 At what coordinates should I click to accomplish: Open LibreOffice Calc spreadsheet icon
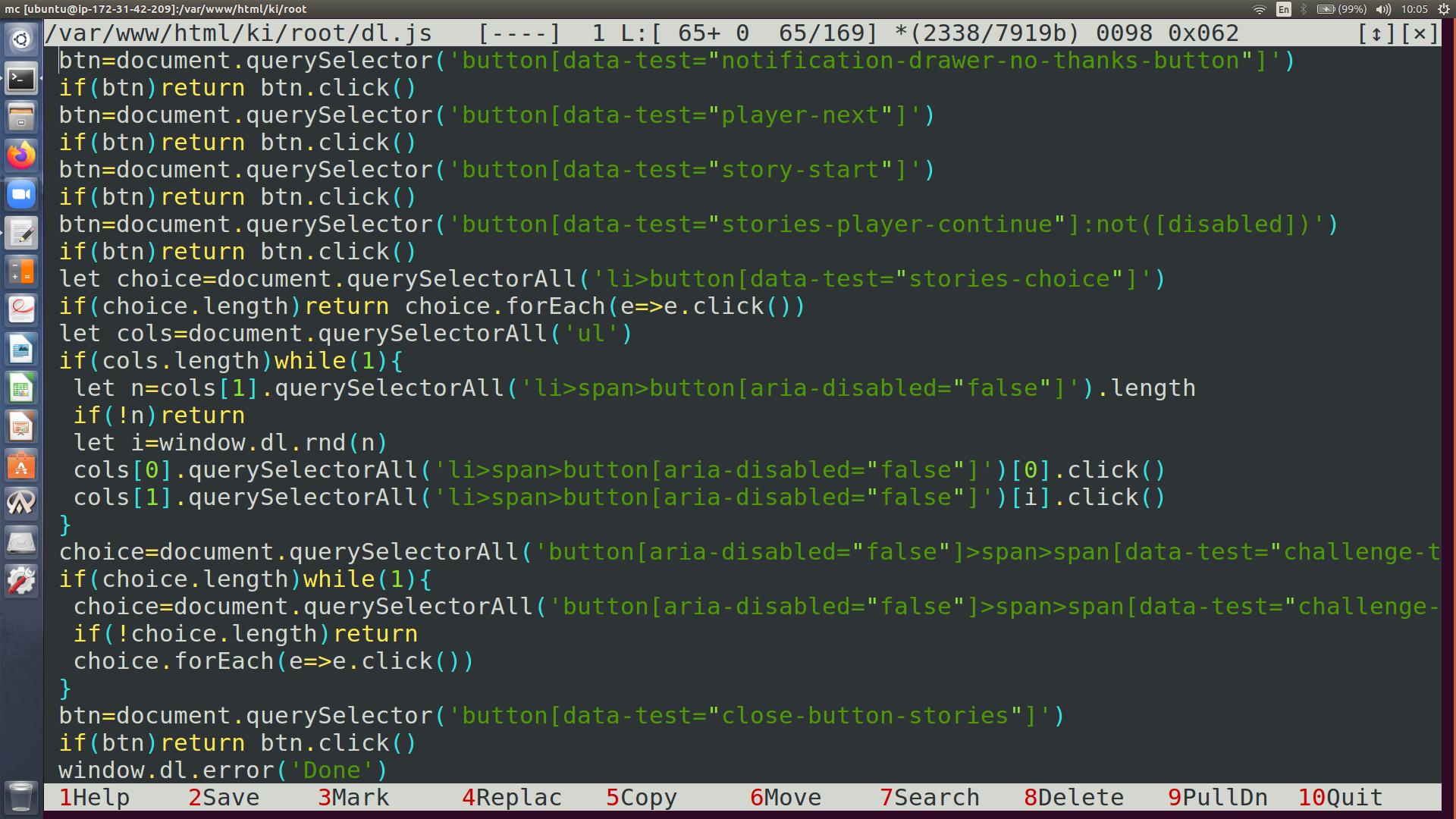[x=21, y=388]
